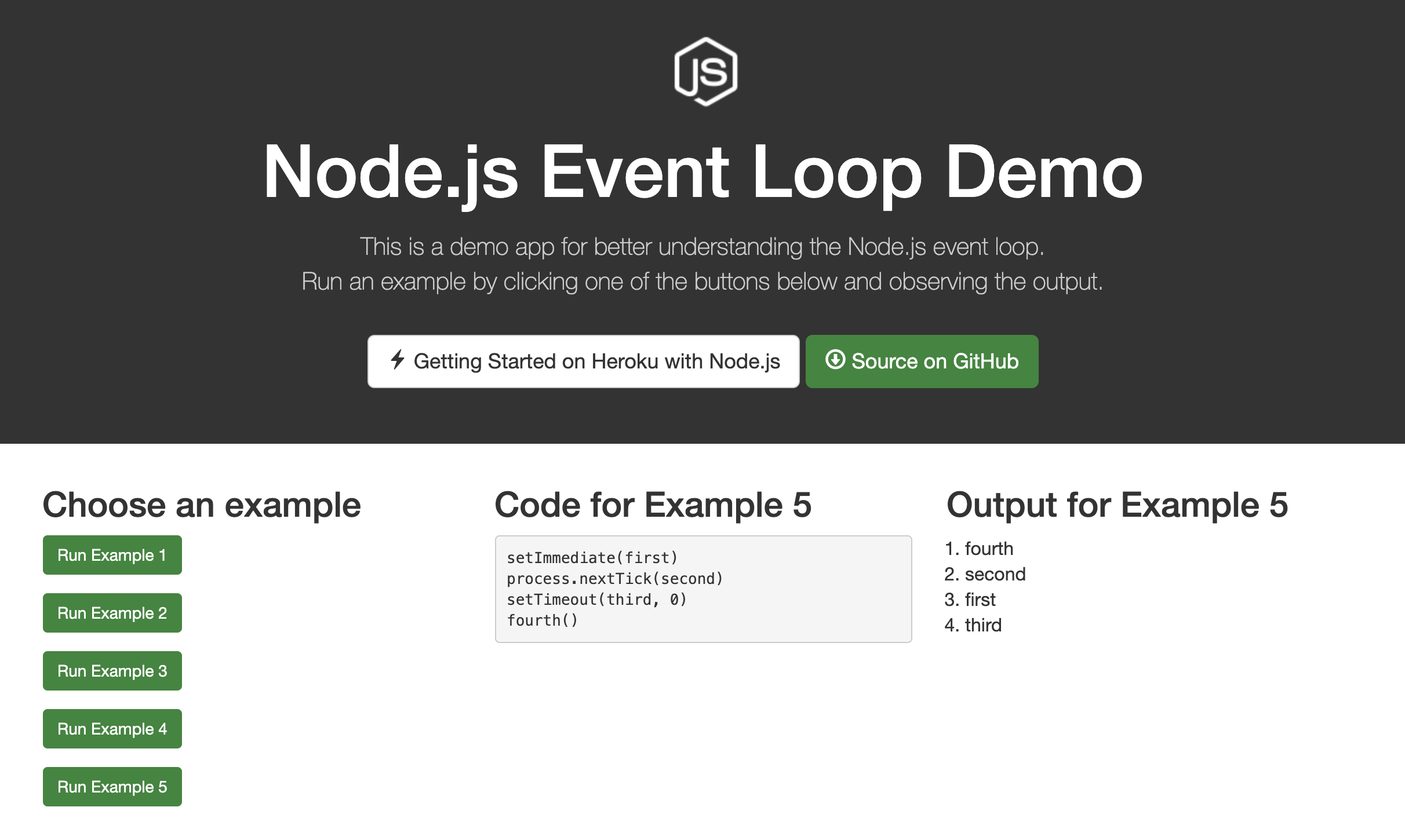
Task: Click the 'Code for Example 5' heading
Action: [x=653, y=505]
